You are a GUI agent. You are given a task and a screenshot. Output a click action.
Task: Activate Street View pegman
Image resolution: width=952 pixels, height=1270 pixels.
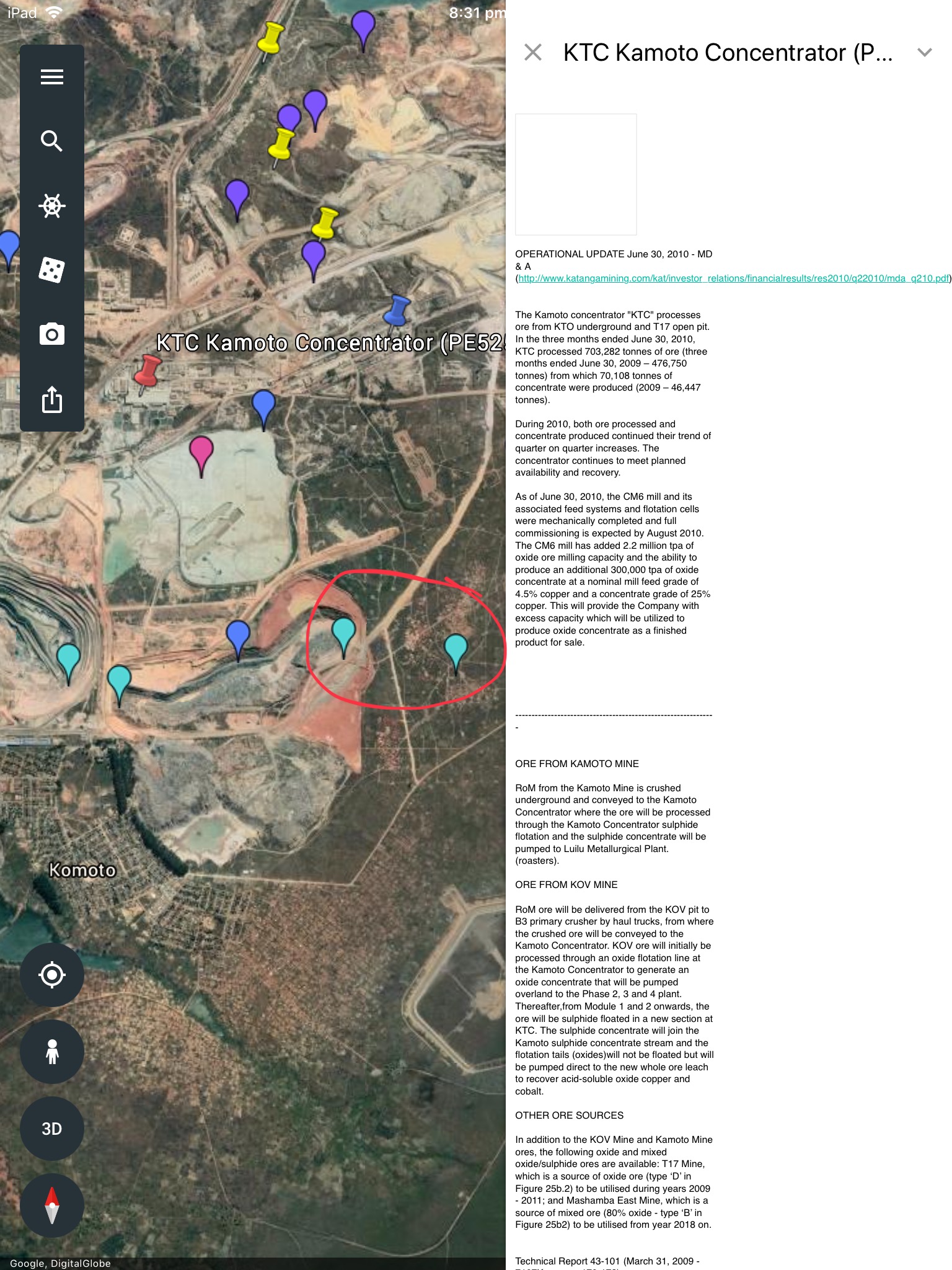click(52, 1052)
